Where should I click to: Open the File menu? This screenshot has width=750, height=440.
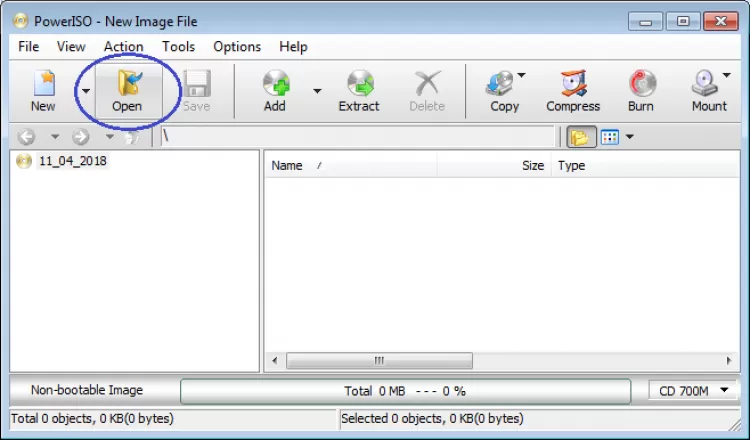coord(29,47)
